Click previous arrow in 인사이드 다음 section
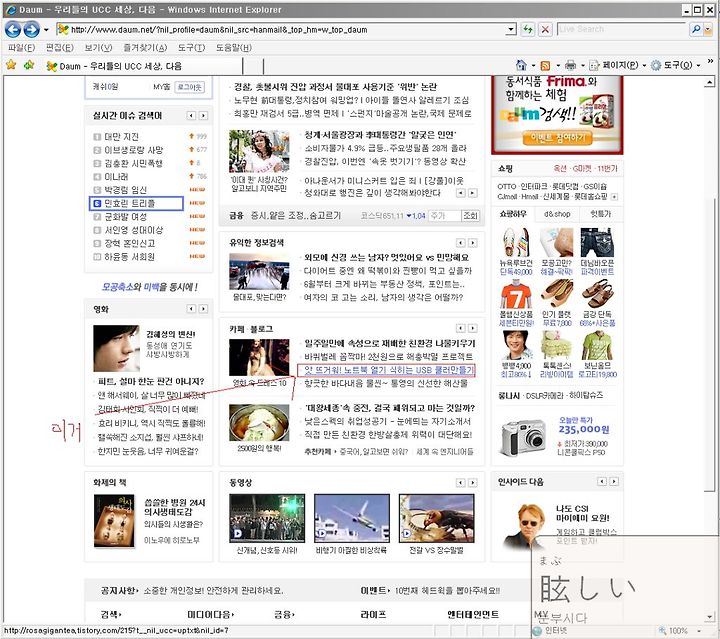 click(x=602, y=482)
